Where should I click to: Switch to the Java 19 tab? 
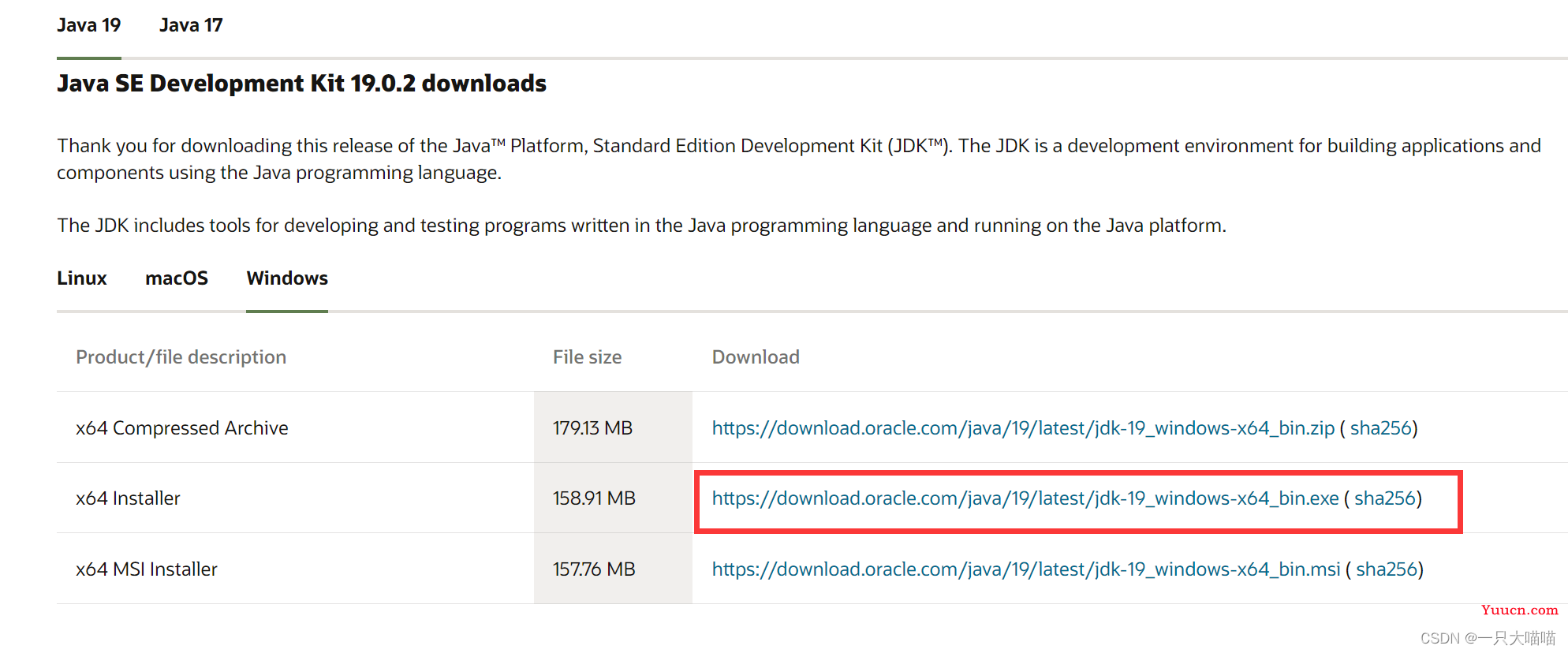coord(88,25)
